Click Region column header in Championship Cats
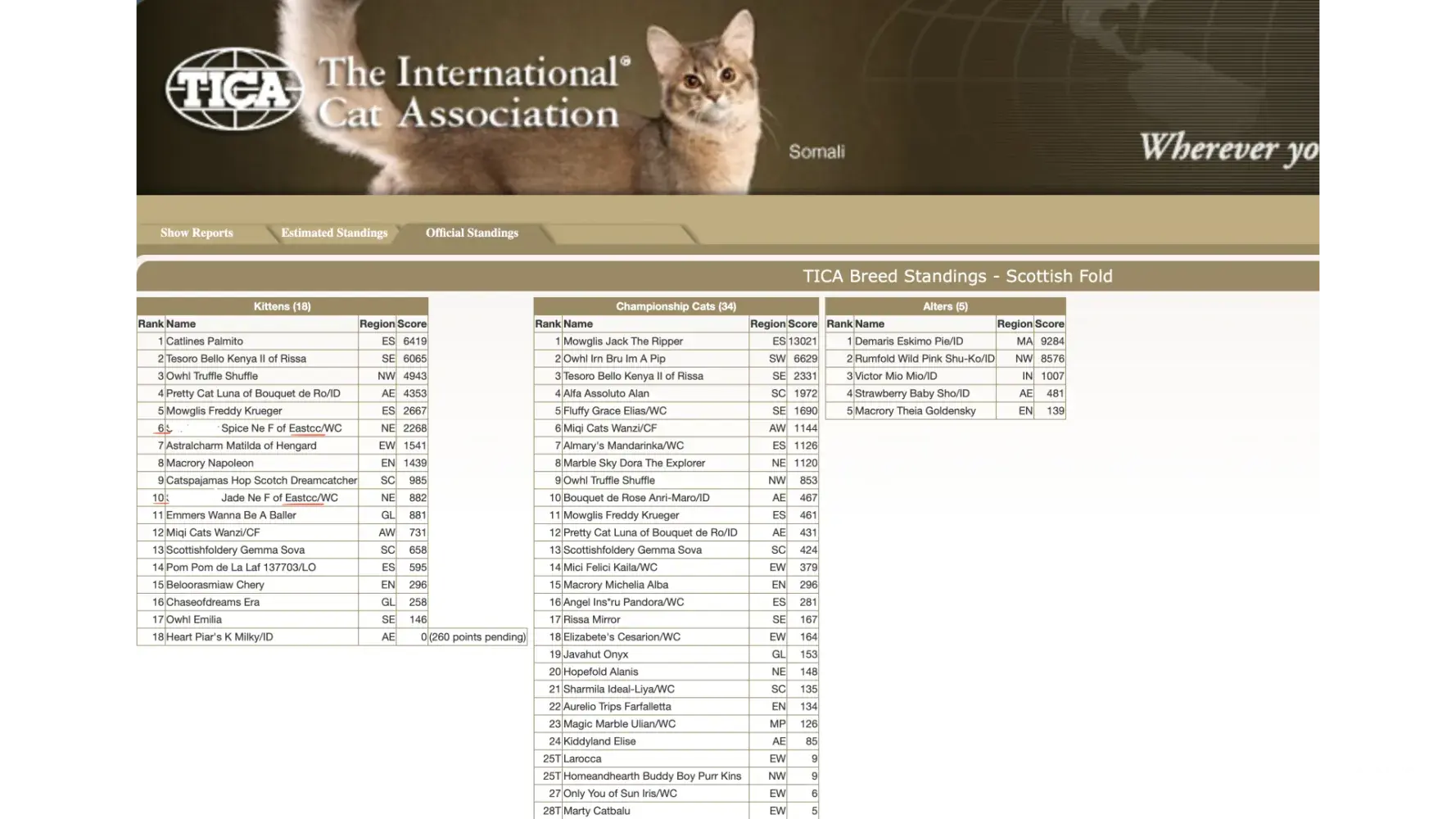The height and width of the screenshot is (819, 1456). [767, 324]
